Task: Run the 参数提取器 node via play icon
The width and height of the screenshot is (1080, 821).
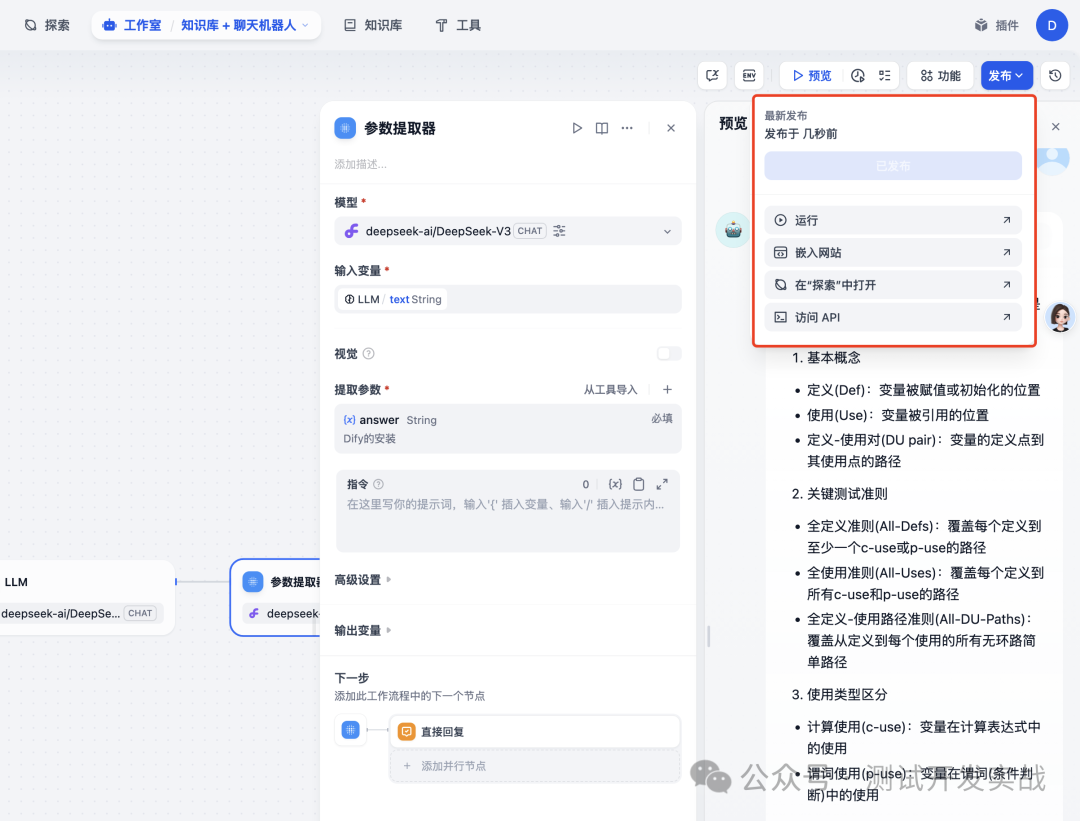Action: pos(577,128)
